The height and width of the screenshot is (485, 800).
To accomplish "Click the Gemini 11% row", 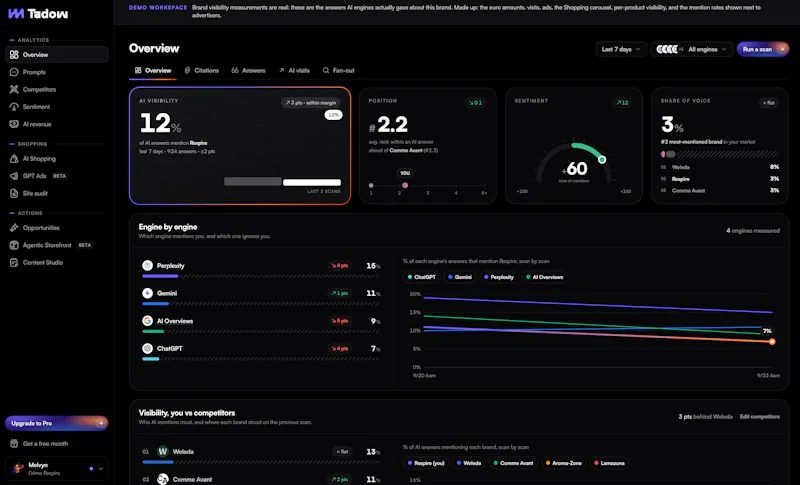I will tap(261, 296).
